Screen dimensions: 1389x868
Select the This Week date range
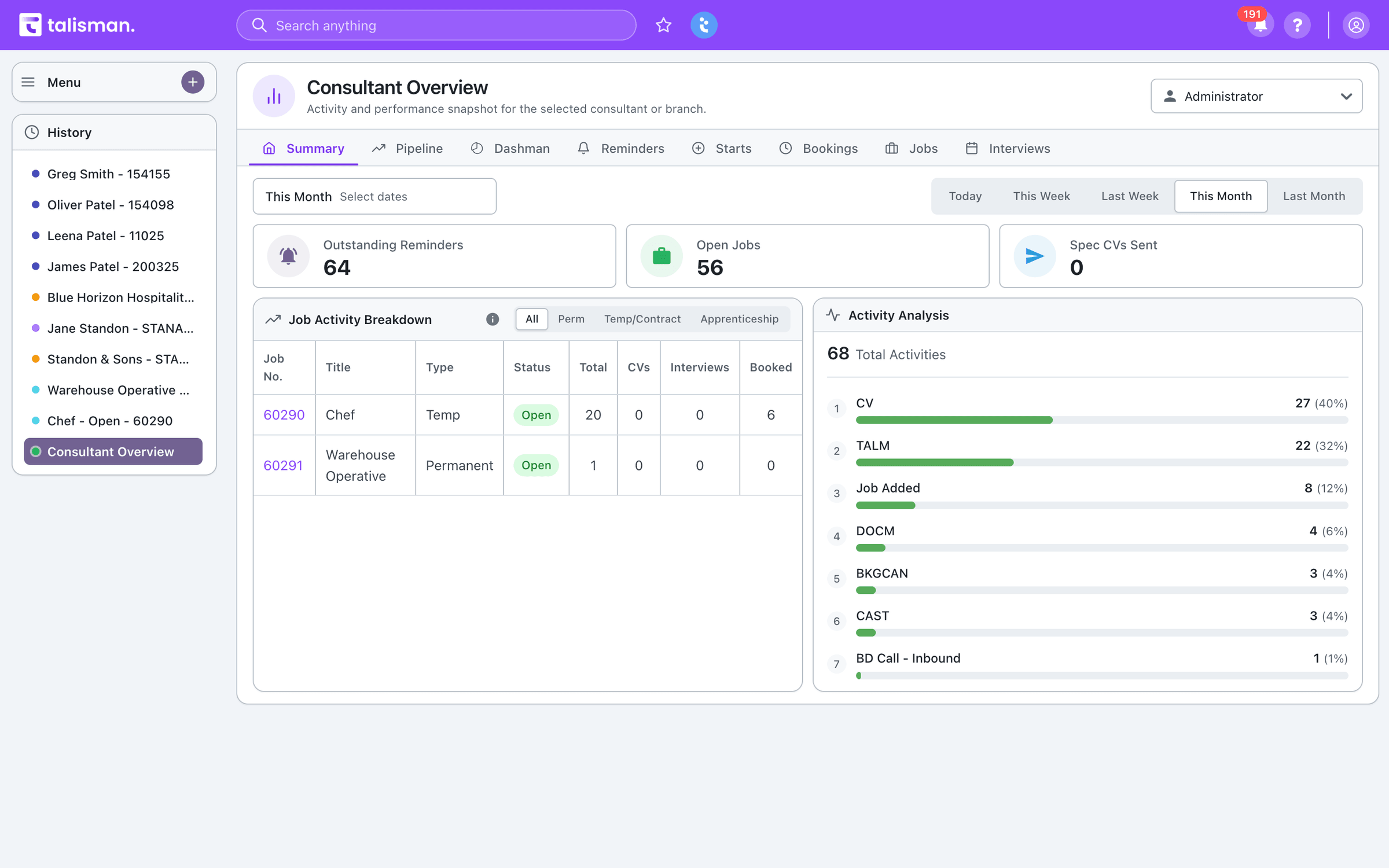click(1041, 196)
